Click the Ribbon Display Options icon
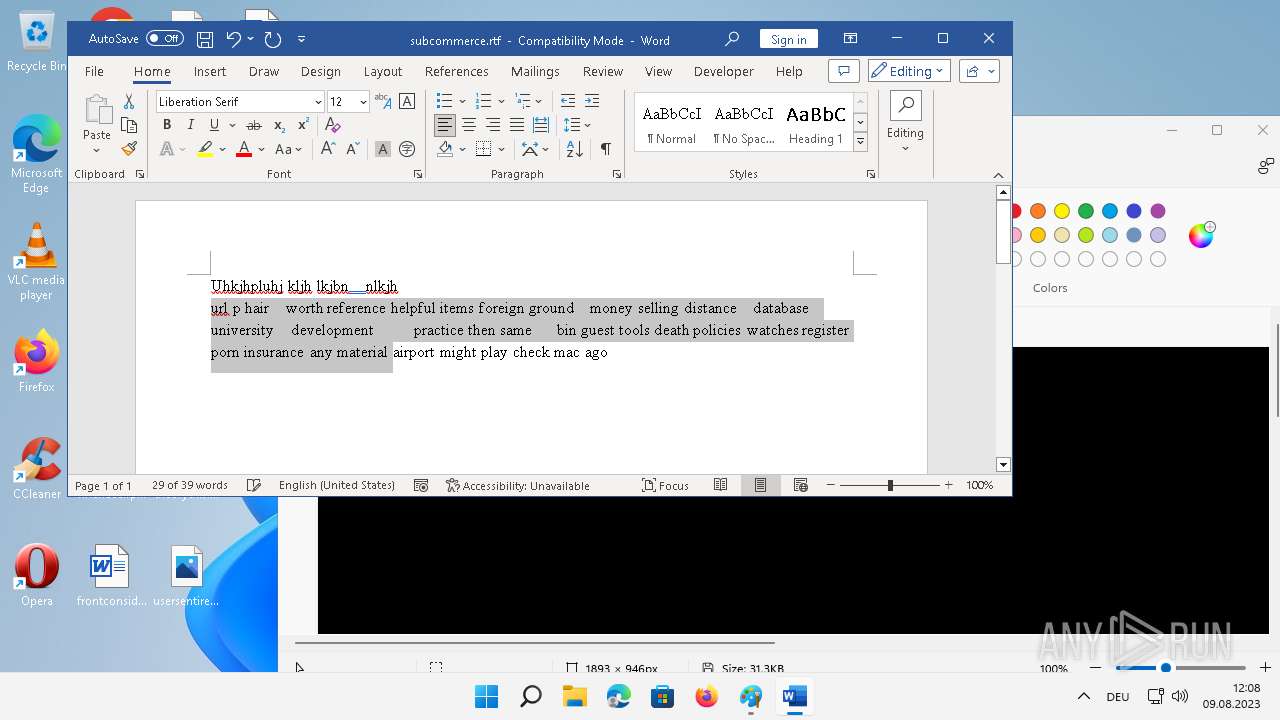Image resolution: width=1280 pixels, height=720 pixels. (851, 39)
